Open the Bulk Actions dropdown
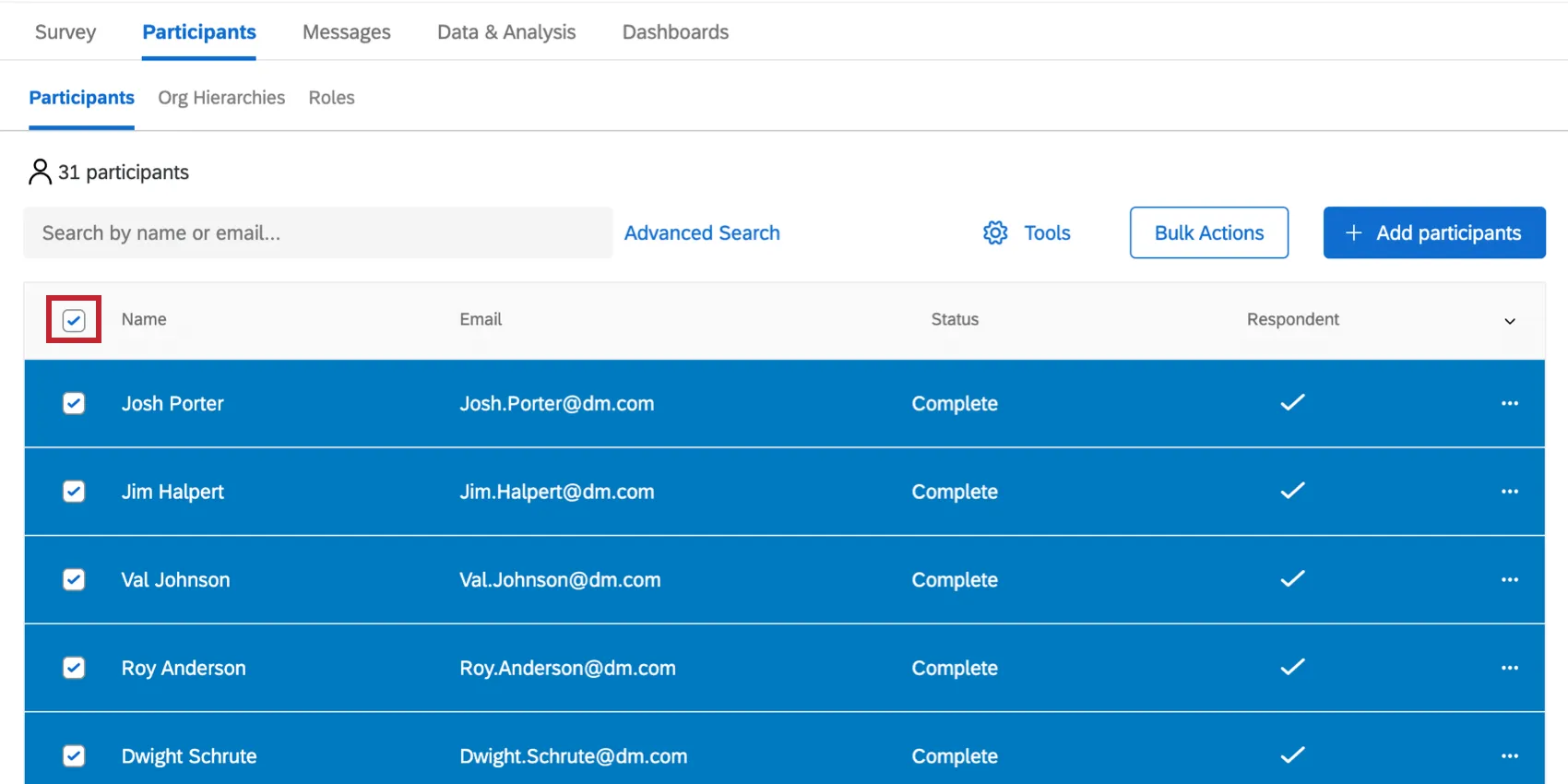 coord(1208,232)
